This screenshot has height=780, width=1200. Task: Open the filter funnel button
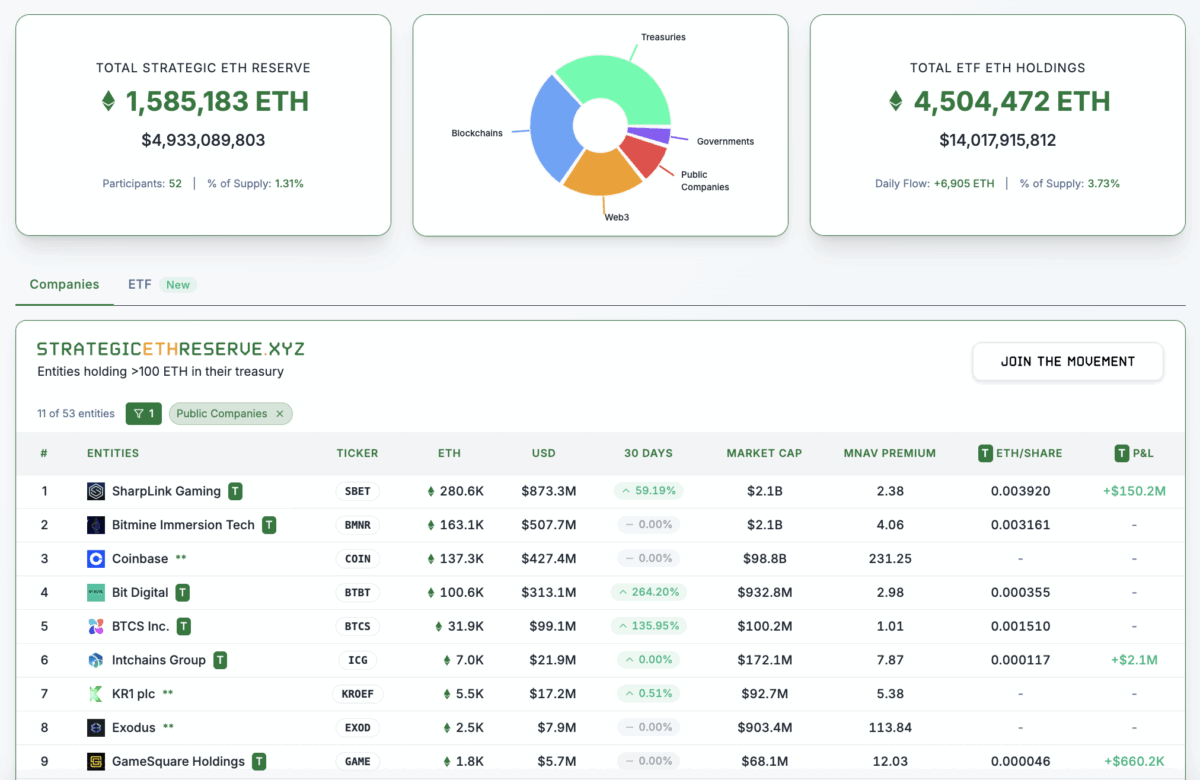tap(144, 413)
